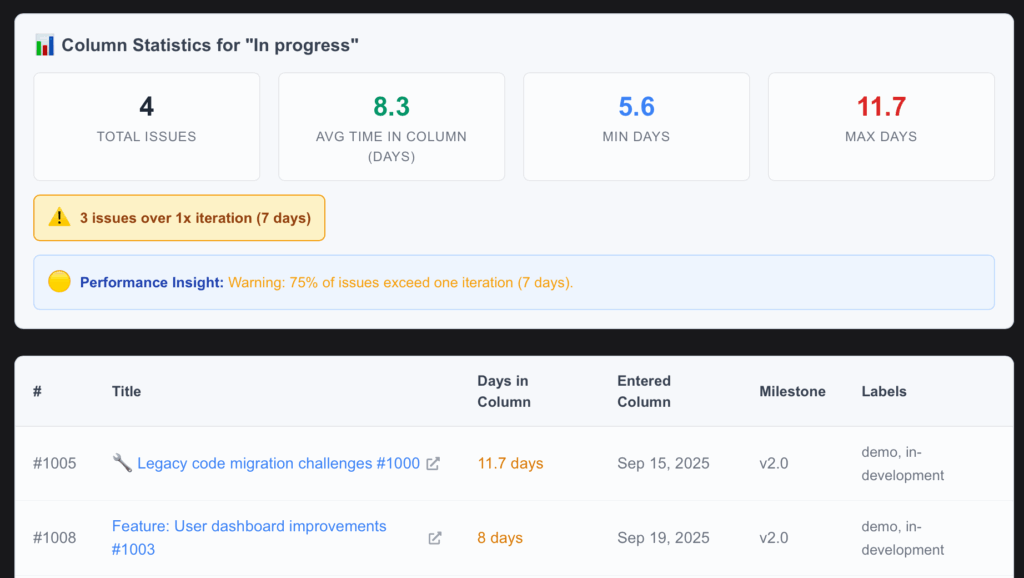Click the v2.0 milestone for issue #1008
The width and height of the screenshot is (1024, 578).
pos(773,538)
